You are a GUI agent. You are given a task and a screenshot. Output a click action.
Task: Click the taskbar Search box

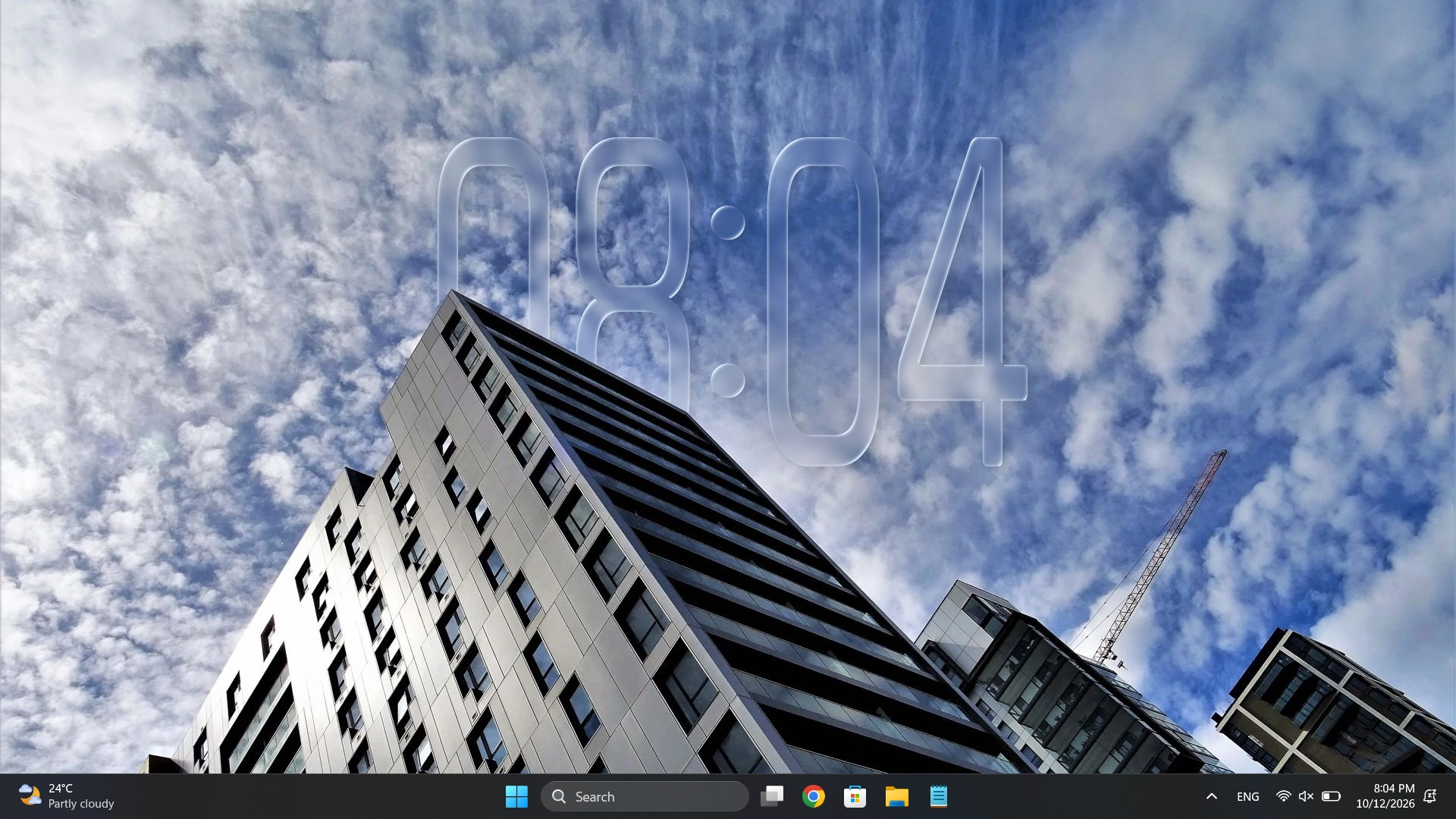tap(645, 796)
